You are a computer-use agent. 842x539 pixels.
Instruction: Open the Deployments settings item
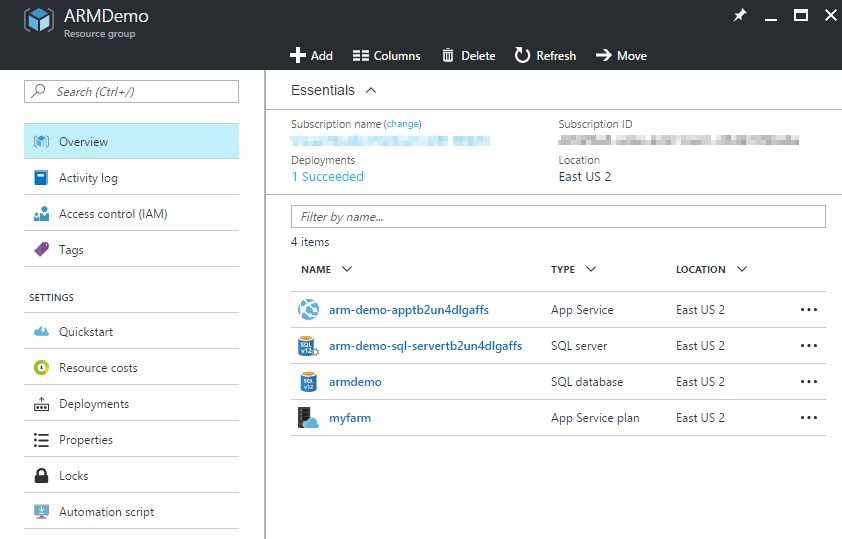click(x=132, y=404)
